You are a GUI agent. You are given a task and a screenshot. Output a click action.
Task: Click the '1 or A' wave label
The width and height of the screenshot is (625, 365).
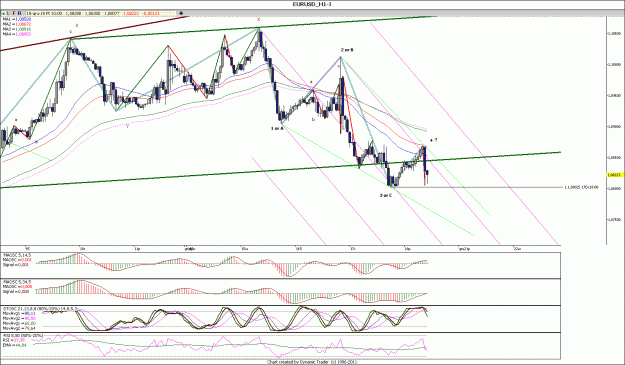point(277,128)
